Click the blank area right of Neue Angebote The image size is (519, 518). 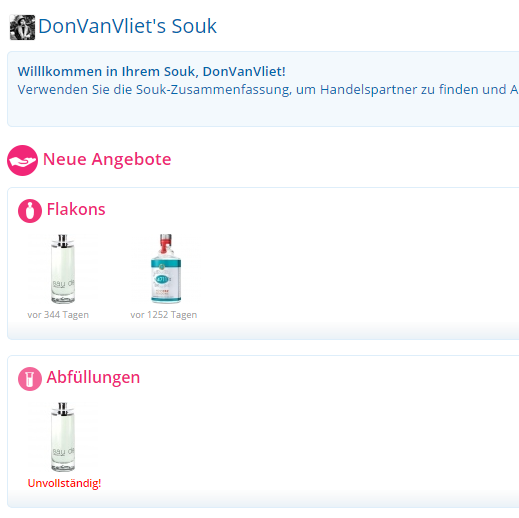333,160
